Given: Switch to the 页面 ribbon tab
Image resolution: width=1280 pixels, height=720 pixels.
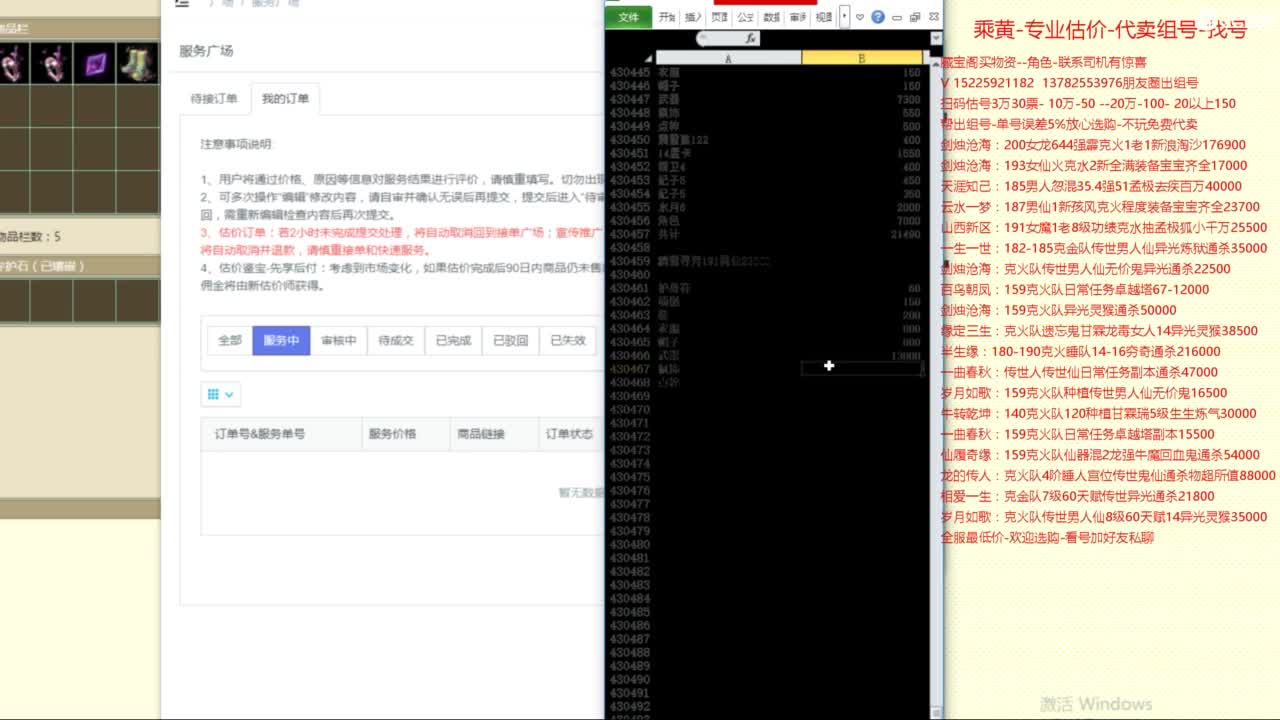Looking at the screenshot, I should pyautogui.click(x=719, y=17).
